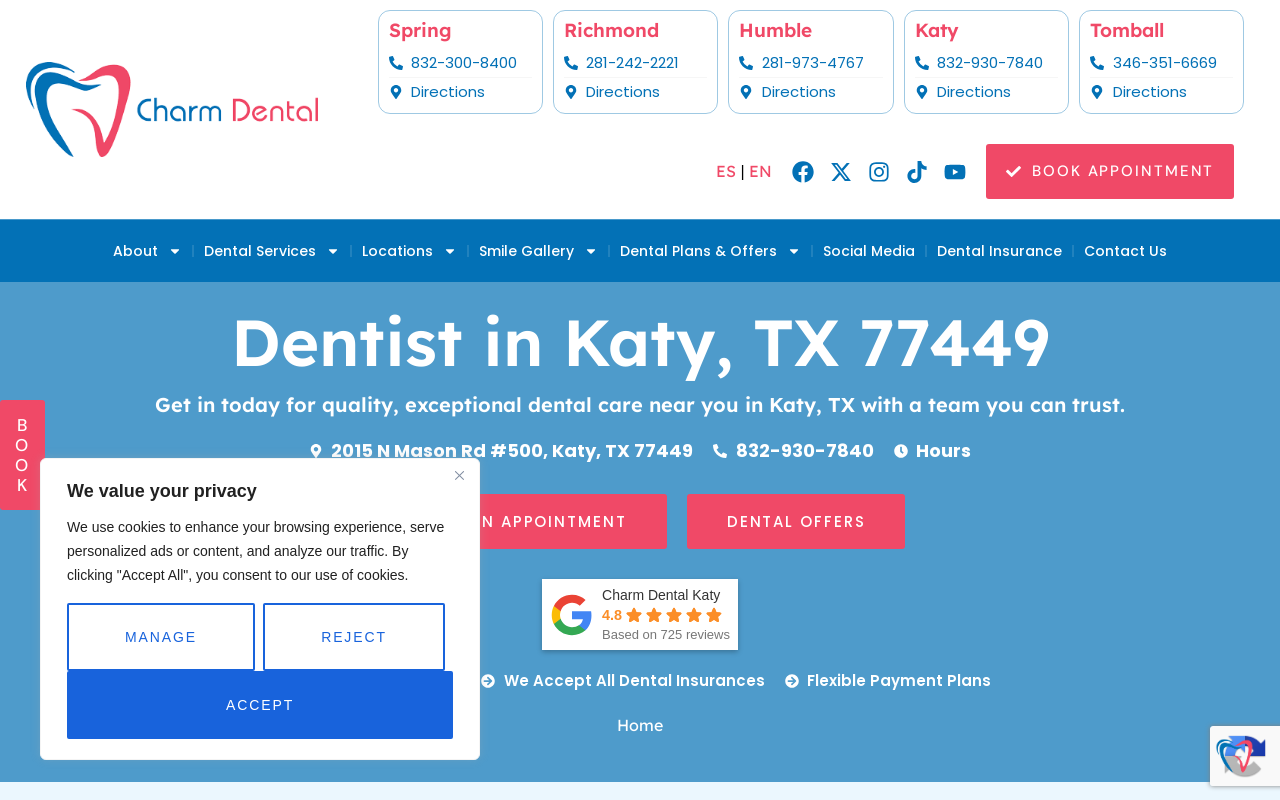
Task: Click the Dental Offers button
Action: click(796, 521)
